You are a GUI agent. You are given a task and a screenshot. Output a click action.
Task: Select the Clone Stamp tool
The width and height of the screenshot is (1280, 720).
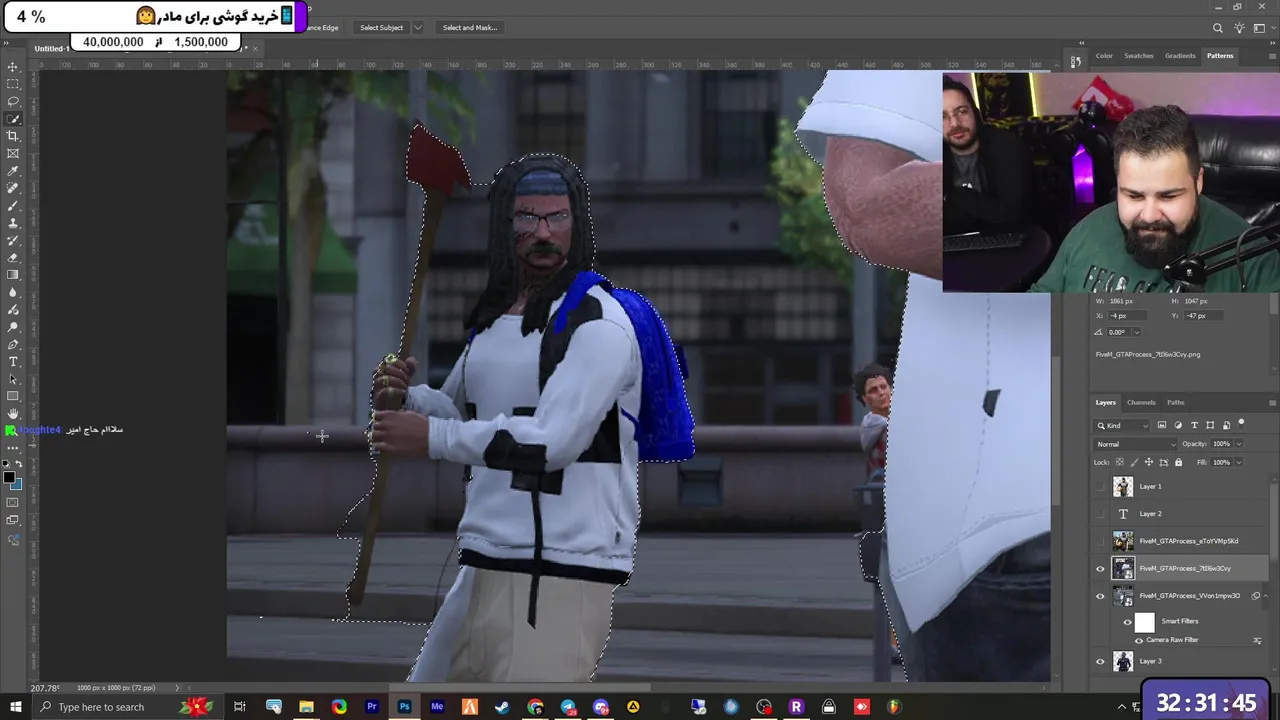[13, 223]
